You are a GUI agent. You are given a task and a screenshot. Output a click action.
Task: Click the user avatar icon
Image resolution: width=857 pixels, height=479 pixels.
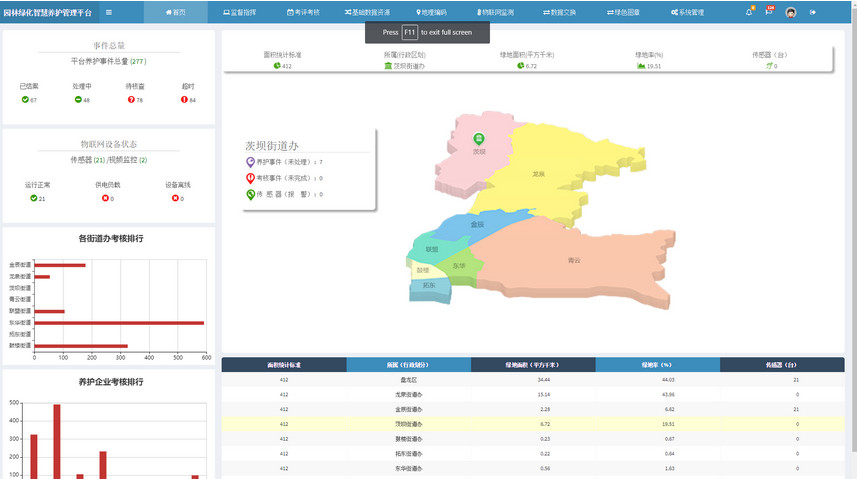pos(791,12)
